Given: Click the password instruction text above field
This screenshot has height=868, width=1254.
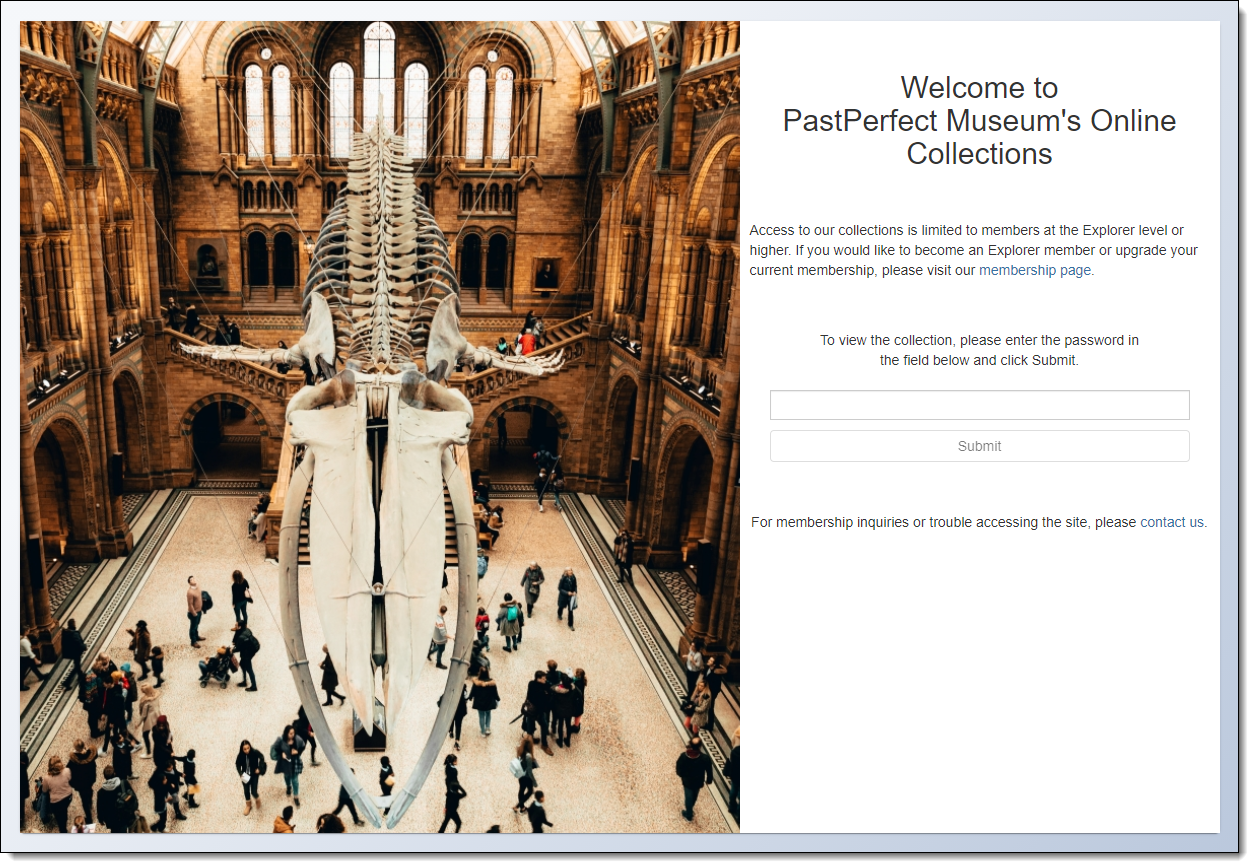Looking at the screenshot, I should tap(979, 350).
